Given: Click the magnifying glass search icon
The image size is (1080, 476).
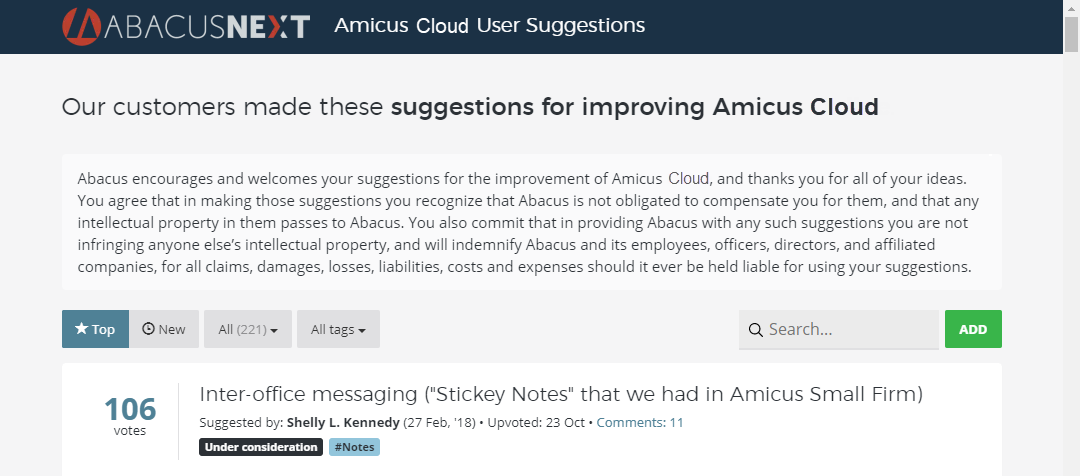Looking at the screenshot, I should click(x=756, y=330).
